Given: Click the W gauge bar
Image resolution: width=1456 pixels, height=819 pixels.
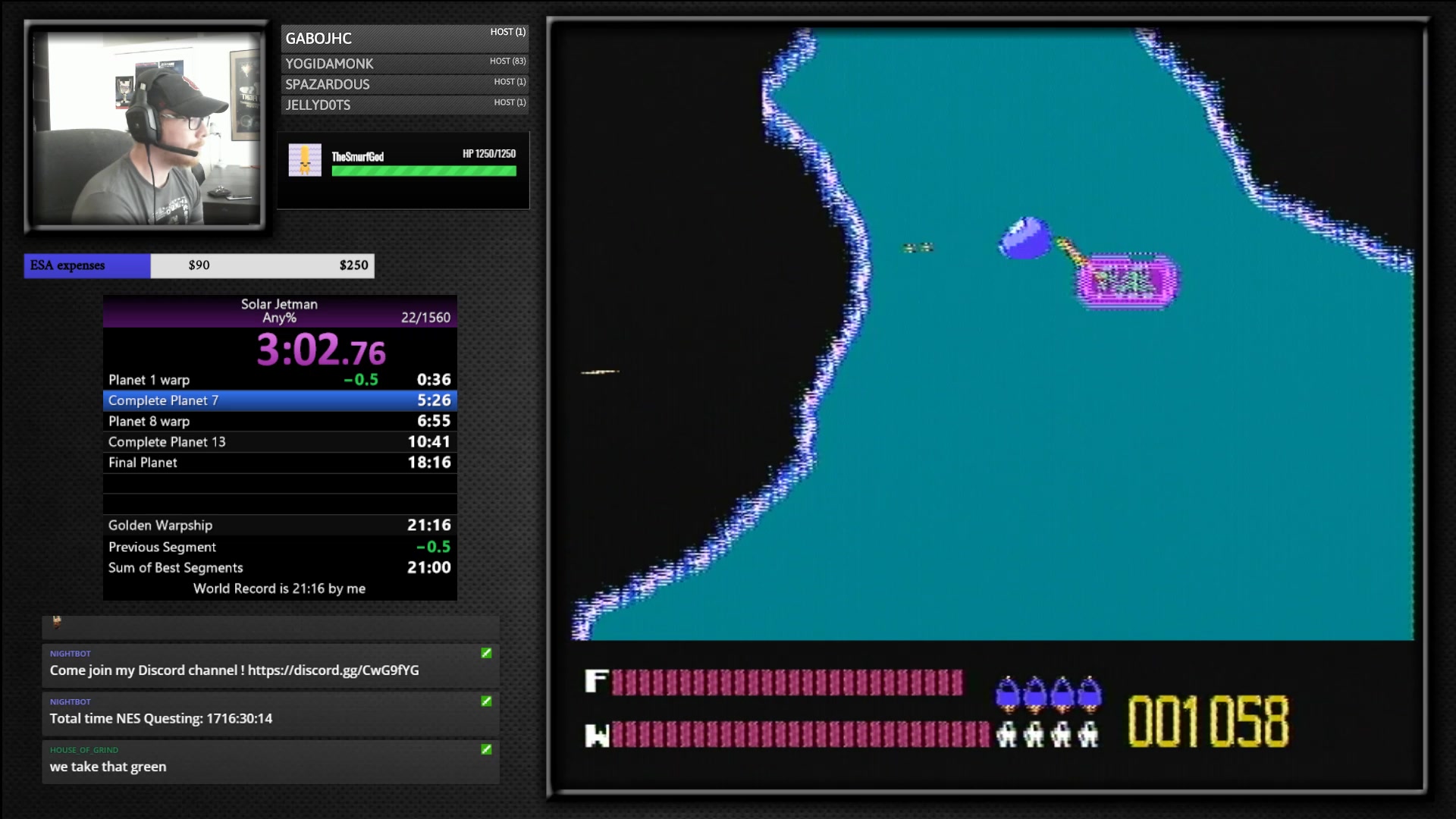Looking at the screenshot, I should pyautogui.click(x=801, y=735).
